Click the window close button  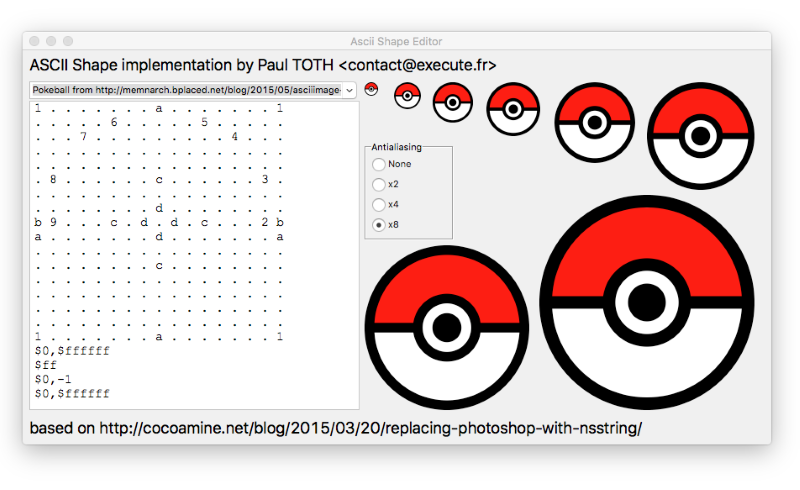point(34,41)
